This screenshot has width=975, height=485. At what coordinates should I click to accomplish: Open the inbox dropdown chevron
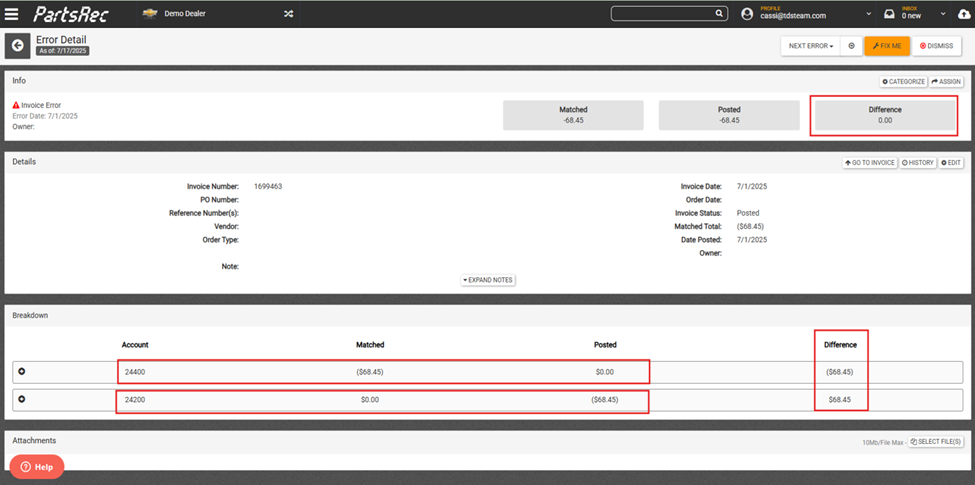[x=943, y=14]
